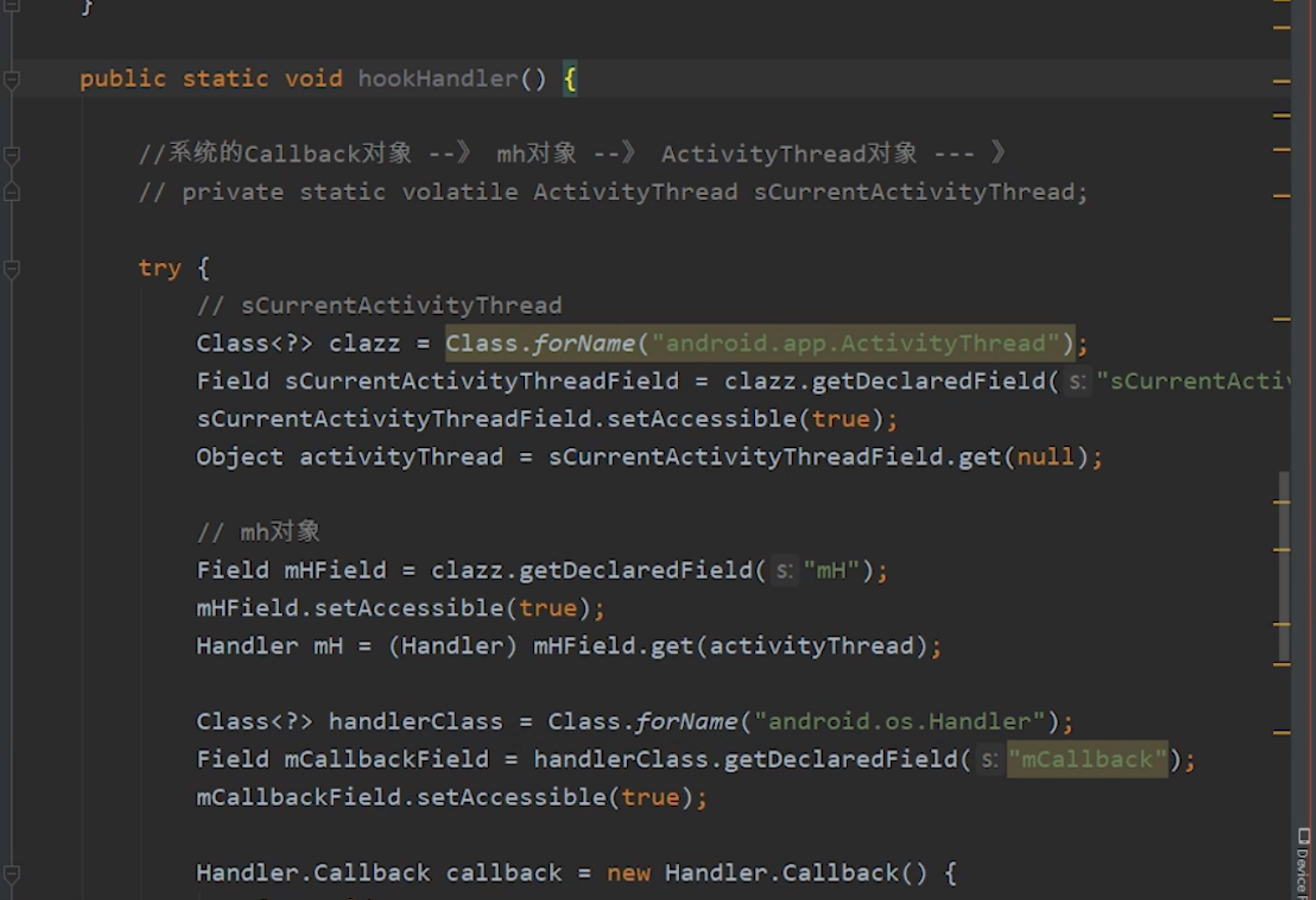This screenshot has width=1316, height=900.
Task: Click the try keyword
Action: click(159, 268)
